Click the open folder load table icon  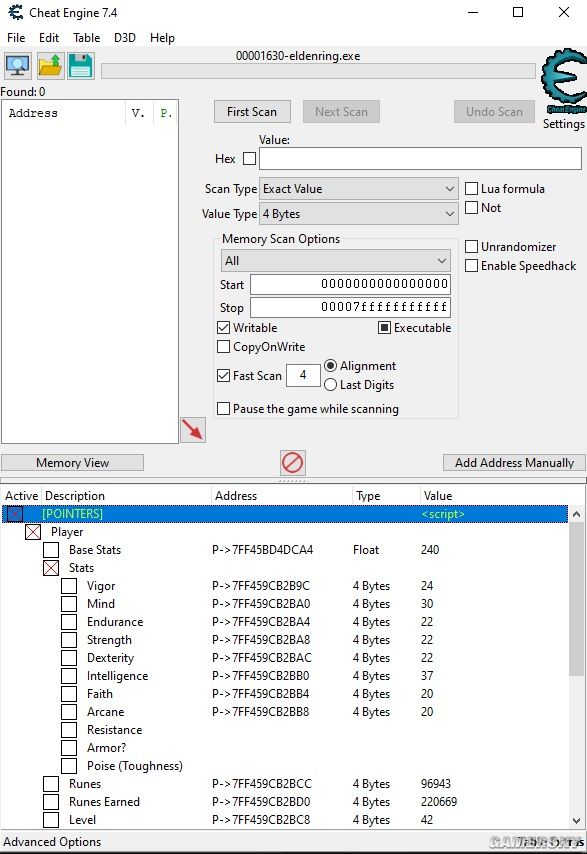pos(51,65)
